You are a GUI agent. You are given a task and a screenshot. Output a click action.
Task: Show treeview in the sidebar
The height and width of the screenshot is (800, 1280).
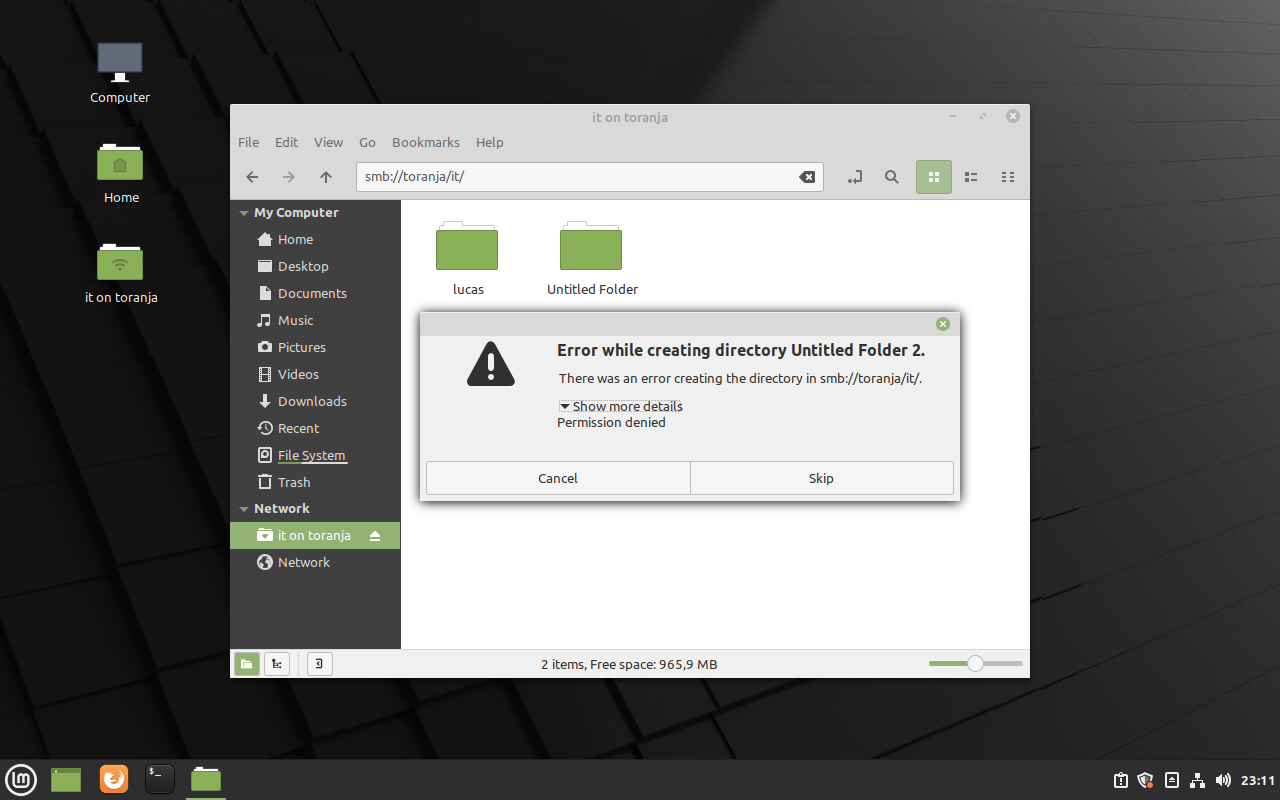tap(277, 663)
